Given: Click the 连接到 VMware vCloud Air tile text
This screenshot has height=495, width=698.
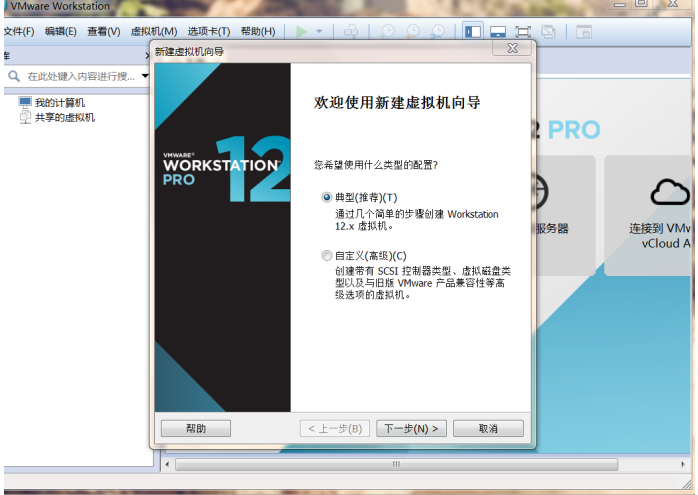Looking at the screenshot, I should 660,236.
